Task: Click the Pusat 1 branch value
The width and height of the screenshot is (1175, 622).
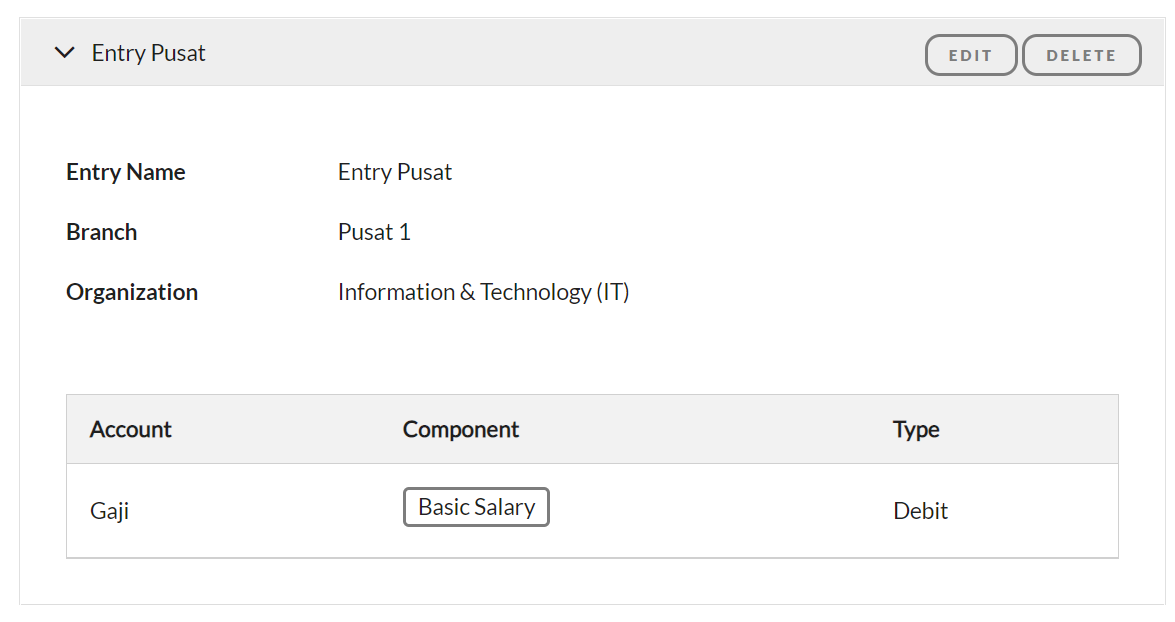Action: tap(374, 232)
